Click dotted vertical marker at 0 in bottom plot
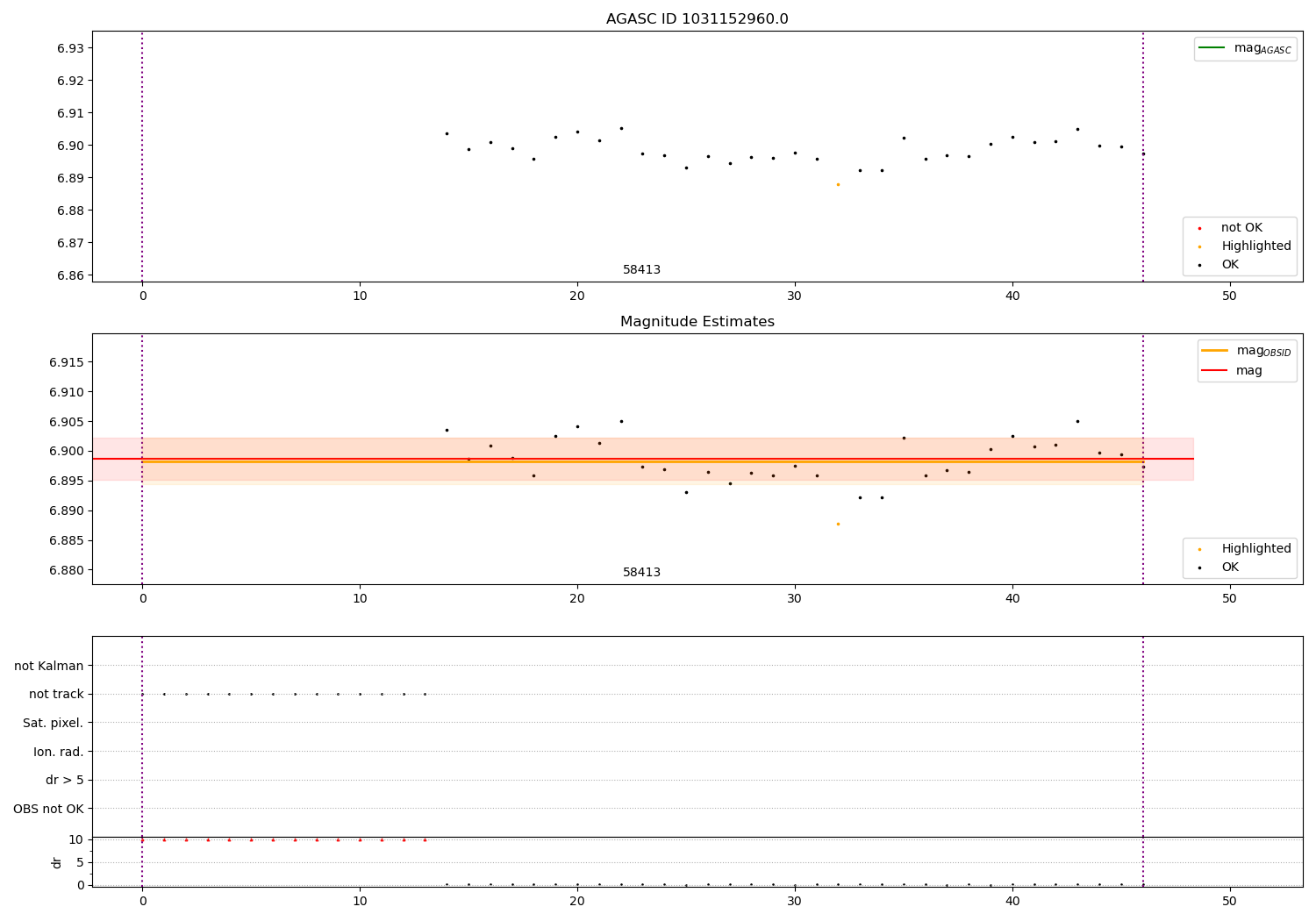The height and width of the screenshot is (921, 1316). [142, 761]
